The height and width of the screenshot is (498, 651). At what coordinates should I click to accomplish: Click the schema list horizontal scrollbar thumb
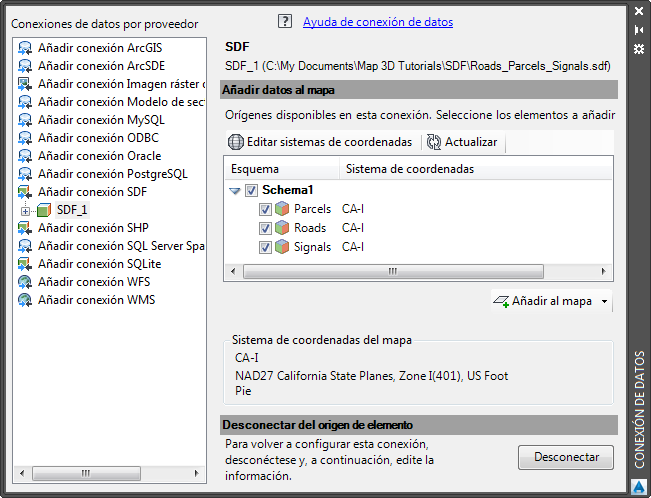pyautogui.click(x=393, y=272)
